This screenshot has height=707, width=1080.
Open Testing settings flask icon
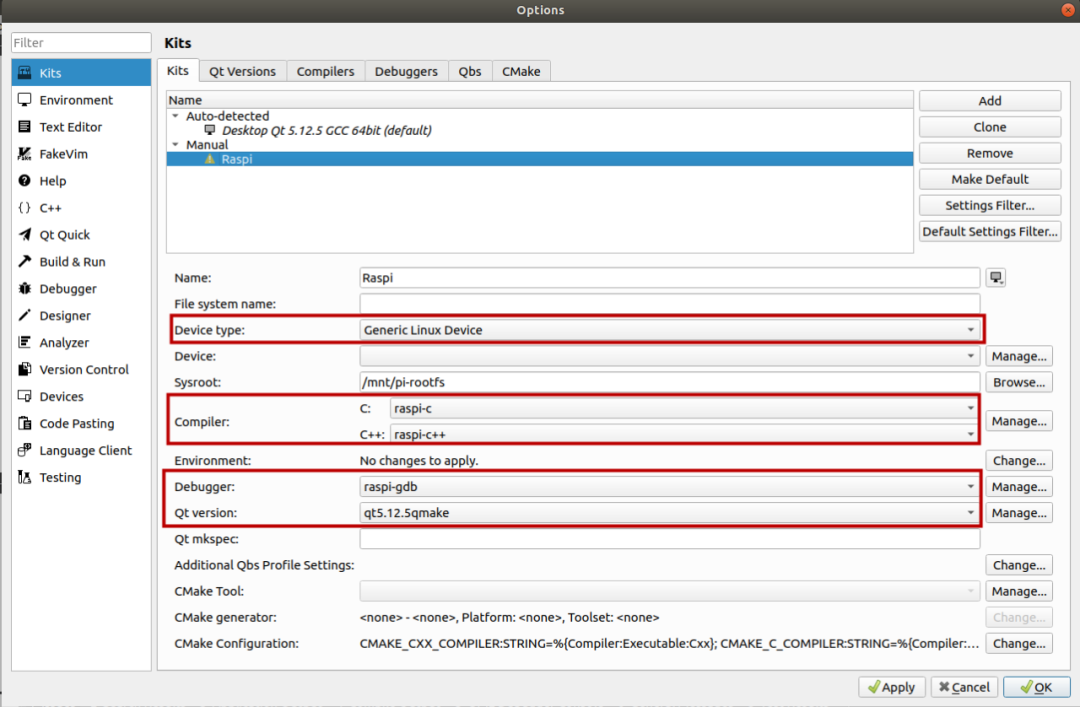pyautogui.click(x=25, y=477)
